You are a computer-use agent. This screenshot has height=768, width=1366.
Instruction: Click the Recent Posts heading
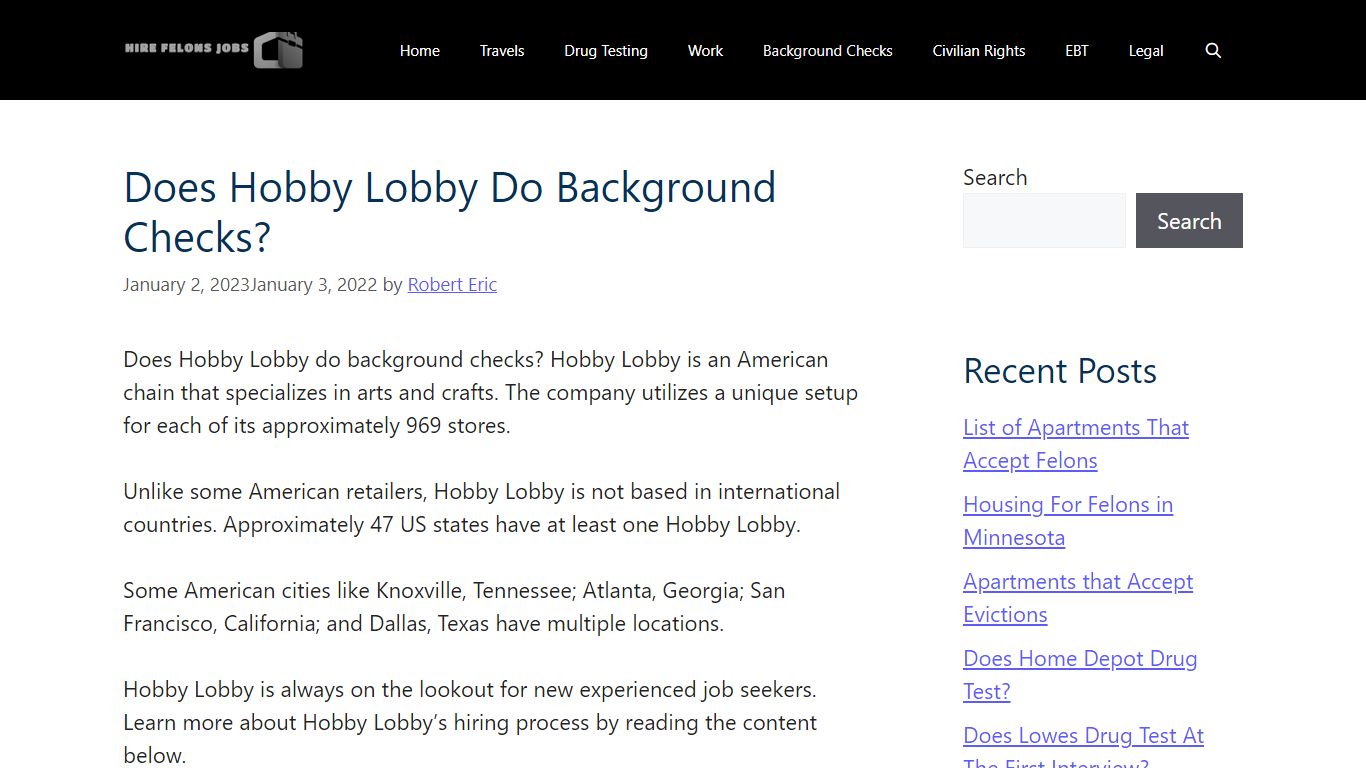coord(1059,371)
